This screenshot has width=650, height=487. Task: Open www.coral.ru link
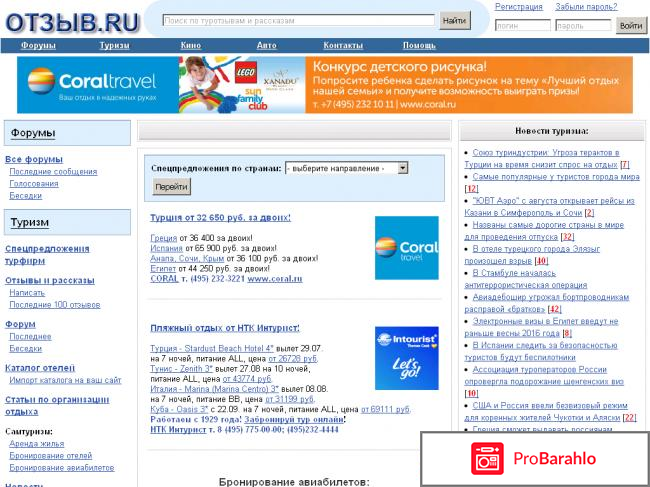point(275,279)
